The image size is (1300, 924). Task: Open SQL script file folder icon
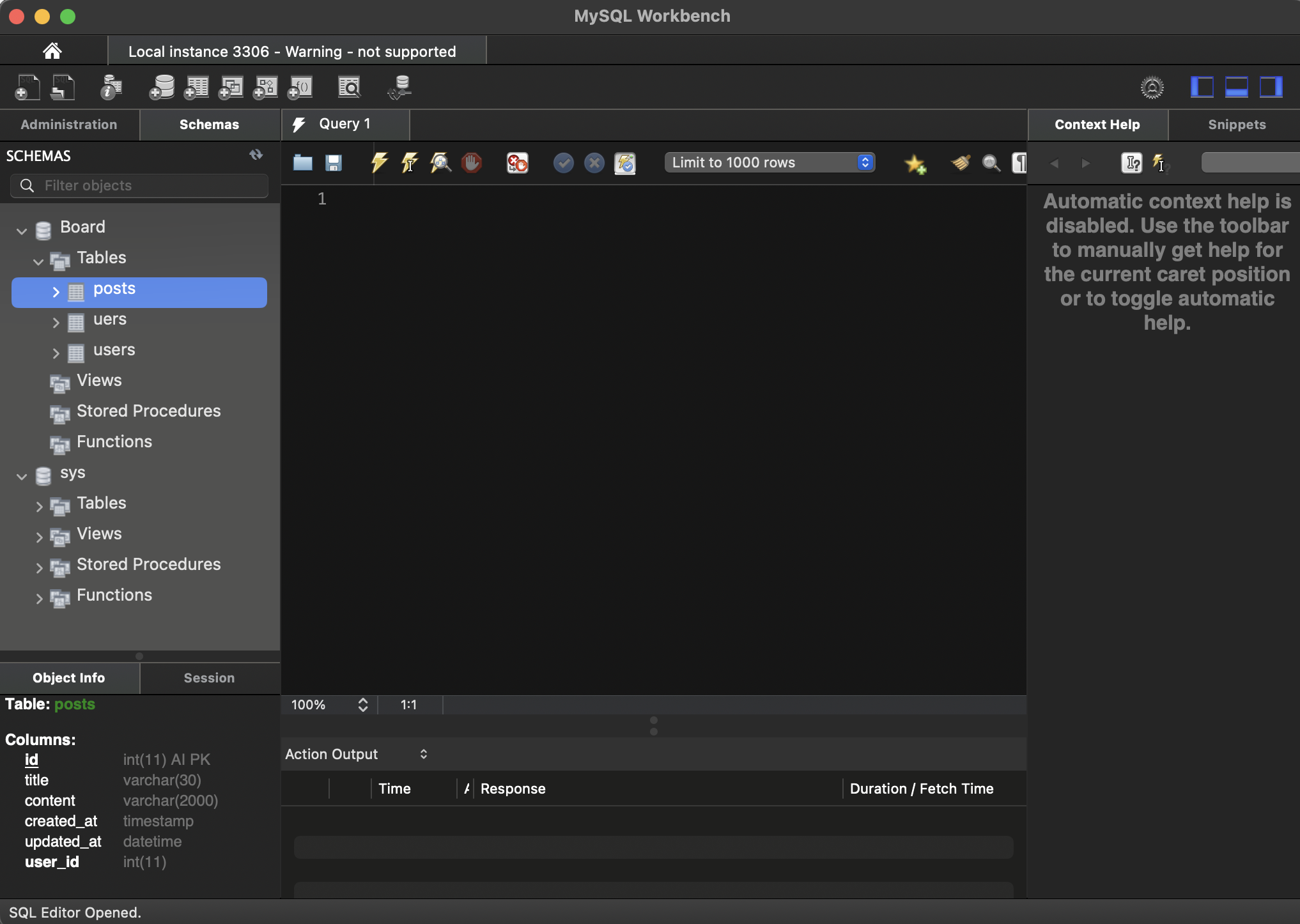[x=302, y=163]
